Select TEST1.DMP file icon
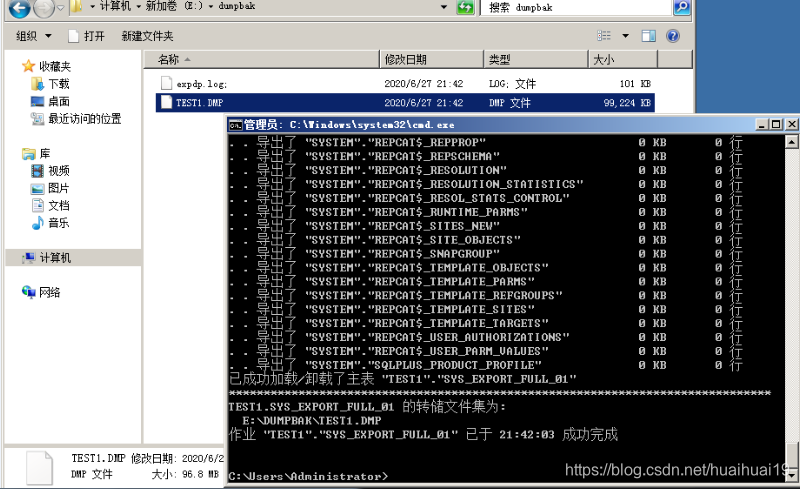 166,102
